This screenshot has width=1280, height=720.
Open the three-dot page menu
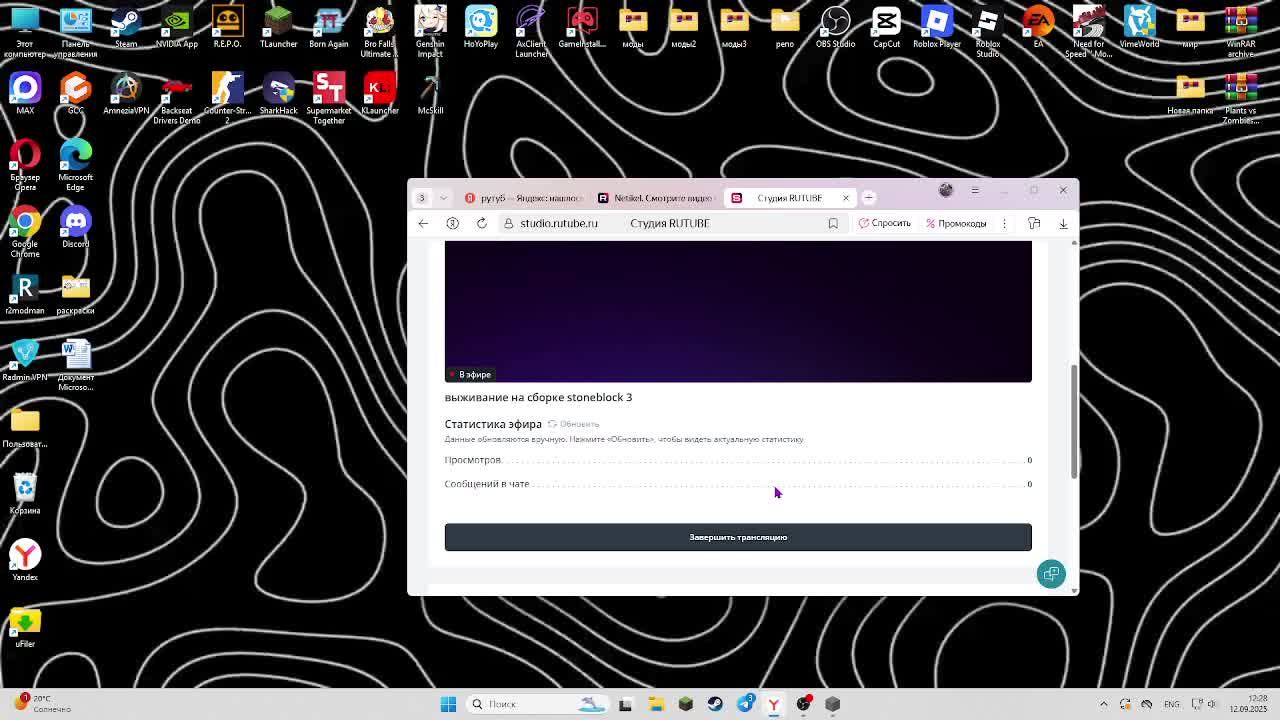tap(1004, 223)
